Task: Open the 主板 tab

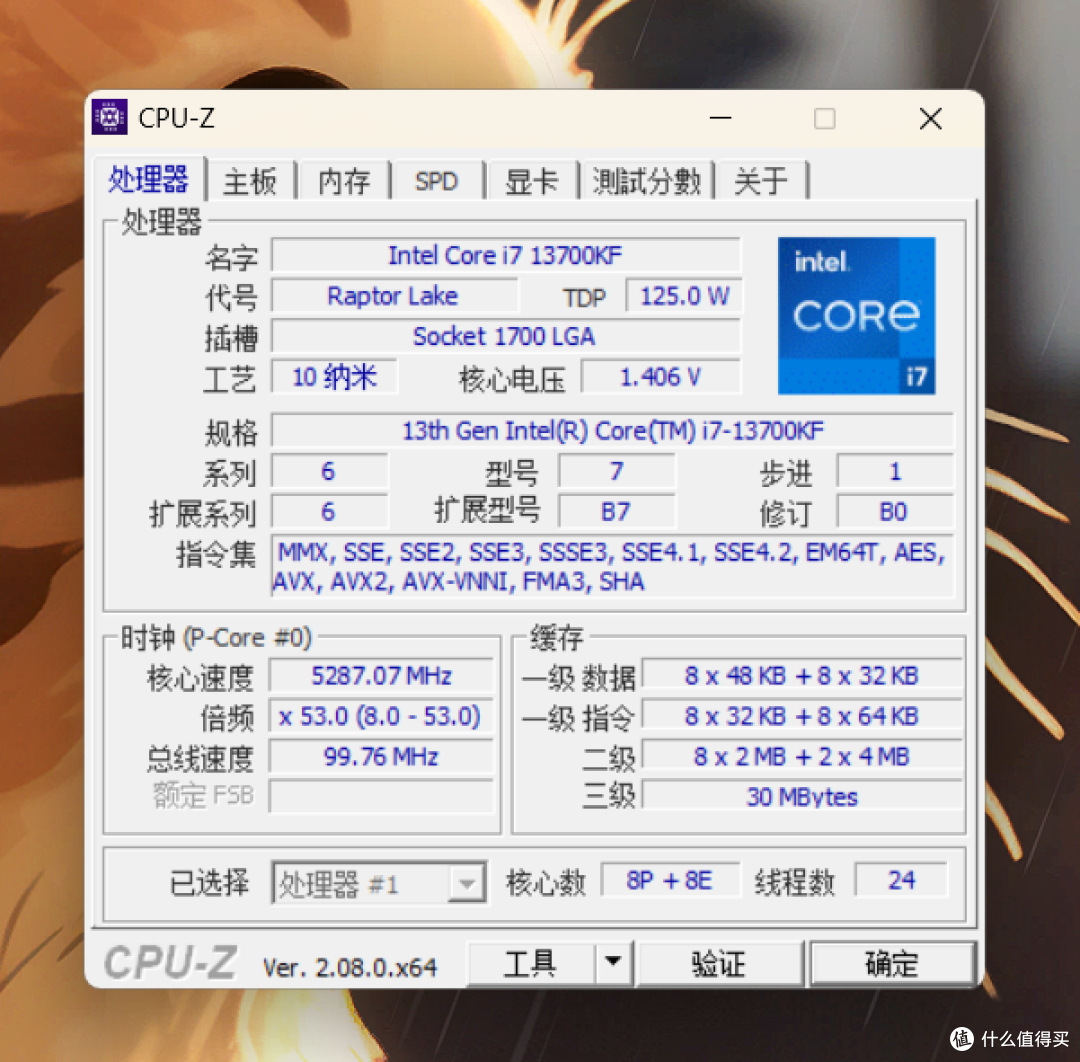Action: pos(250,181)
